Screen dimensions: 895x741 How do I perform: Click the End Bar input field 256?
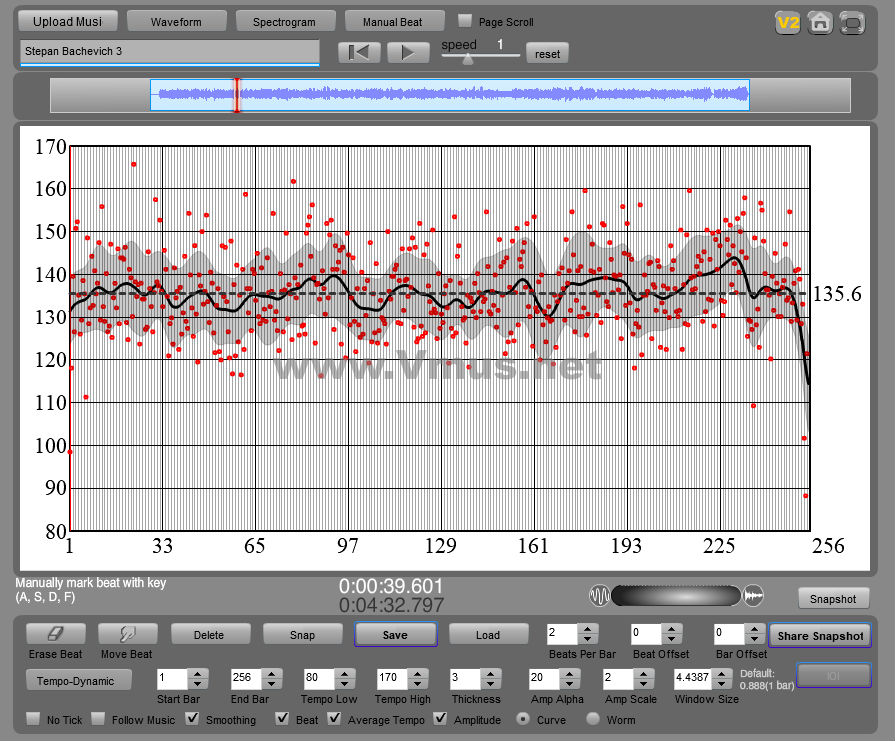246,678
